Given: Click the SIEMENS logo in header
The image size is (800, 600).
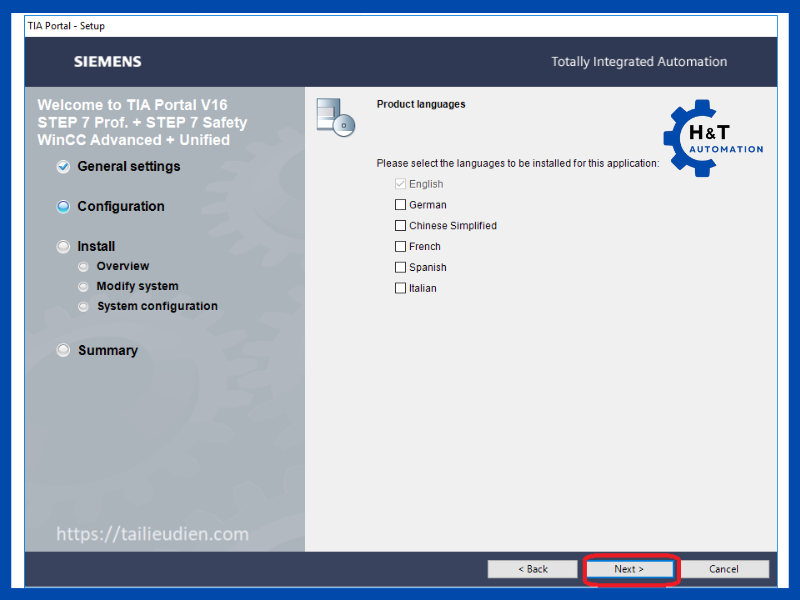Looking at the screenshot, I should (x=107, y=62).
